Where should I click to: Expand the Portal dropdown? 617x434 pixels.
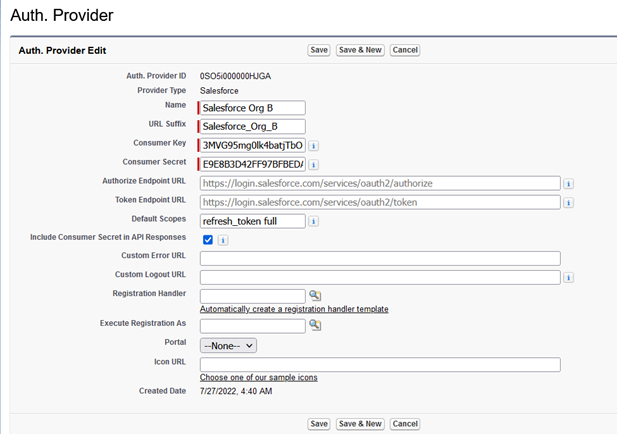(229, 345)
